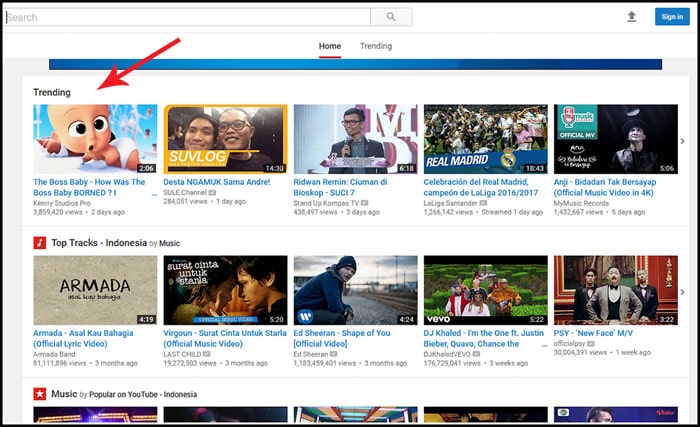Visit the Kenrry Studios Pro channel
The height and width of the screenshot is (427, 700).
(x=62, y=203)
